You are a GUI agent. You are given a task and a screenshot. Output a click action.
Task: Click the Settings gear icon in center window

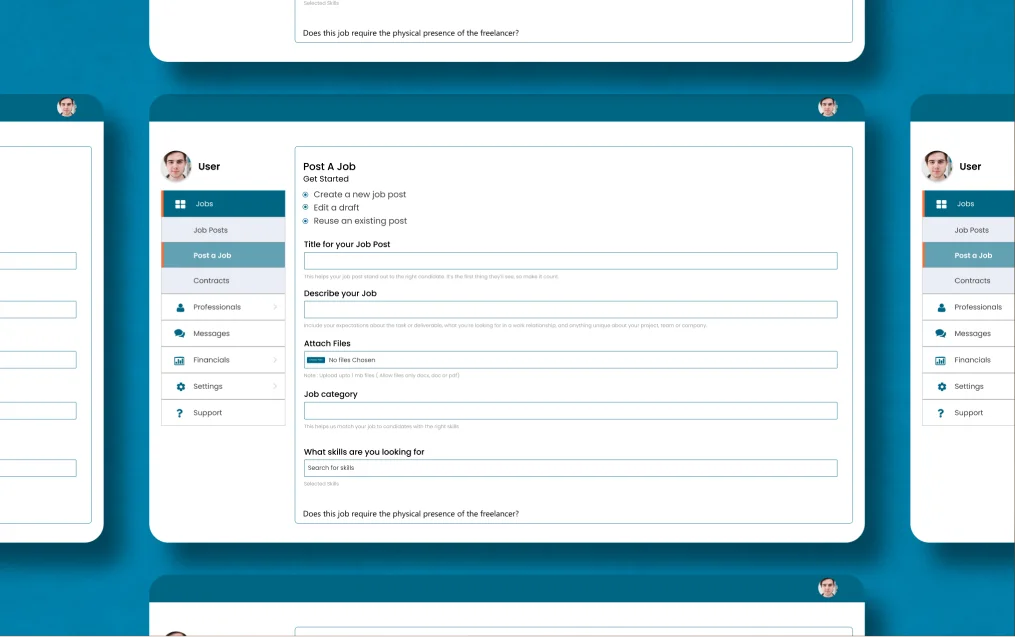pos(180,386)
